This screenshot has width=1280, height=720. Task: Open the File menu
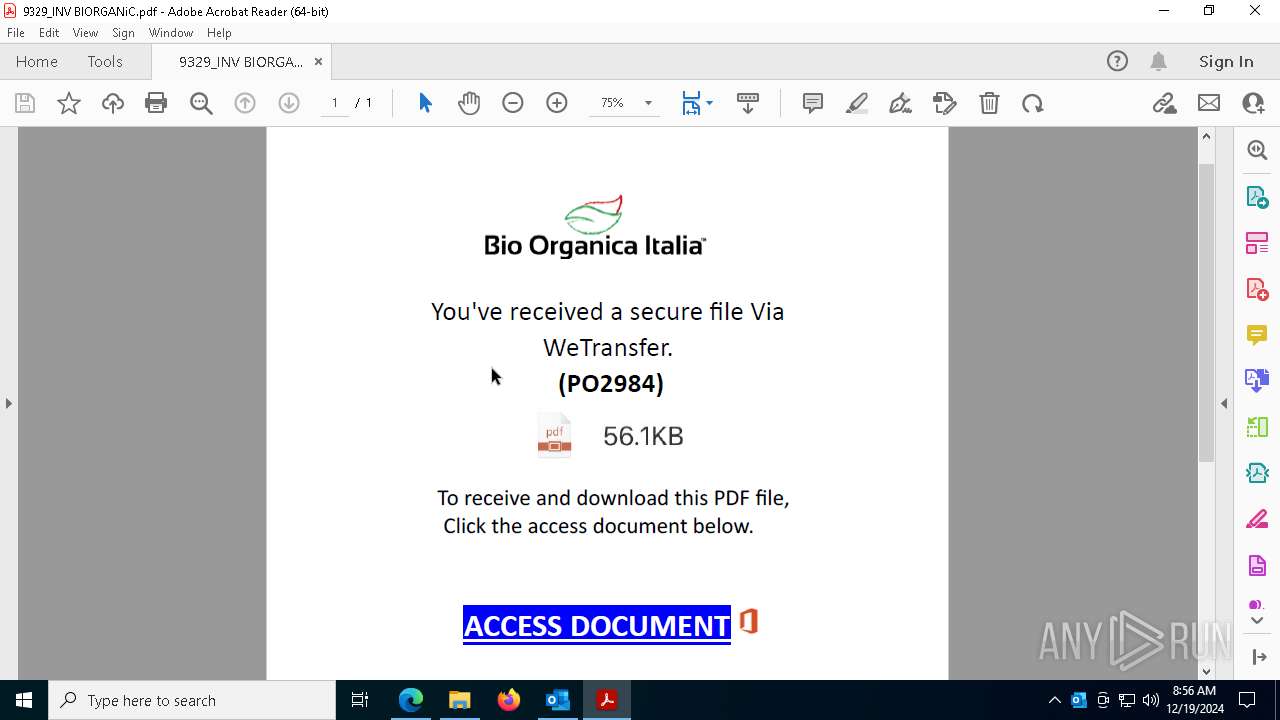coord(16,32)
